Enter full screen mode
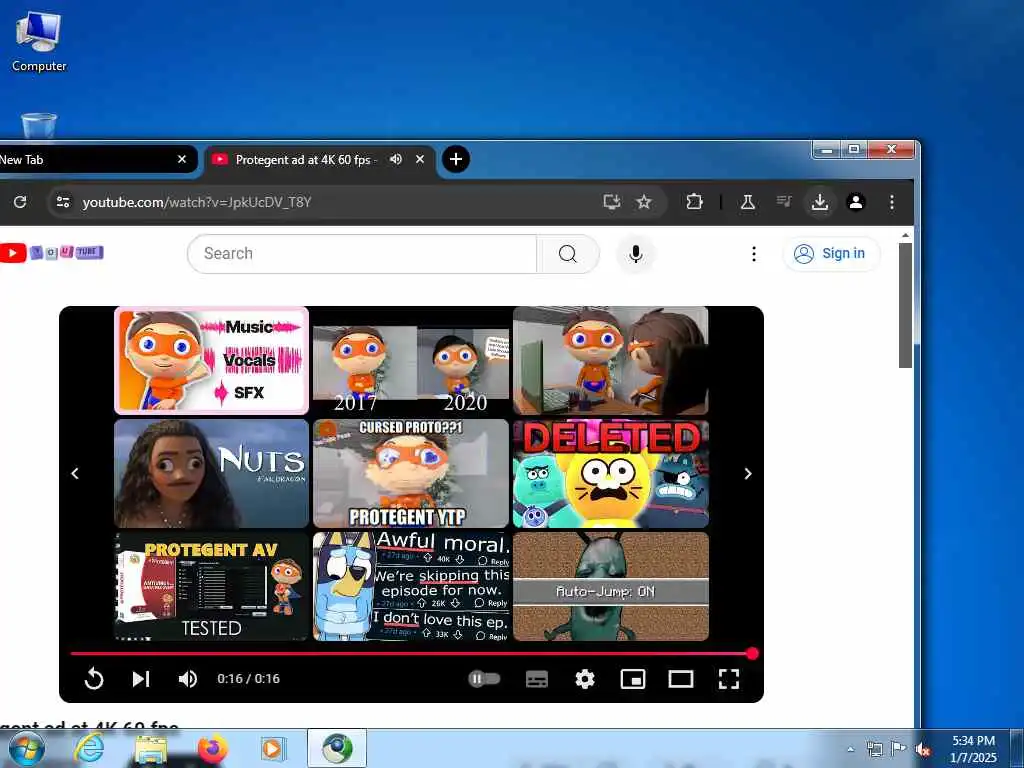This screenshot has width=1024, height=768. click(729, 679)
